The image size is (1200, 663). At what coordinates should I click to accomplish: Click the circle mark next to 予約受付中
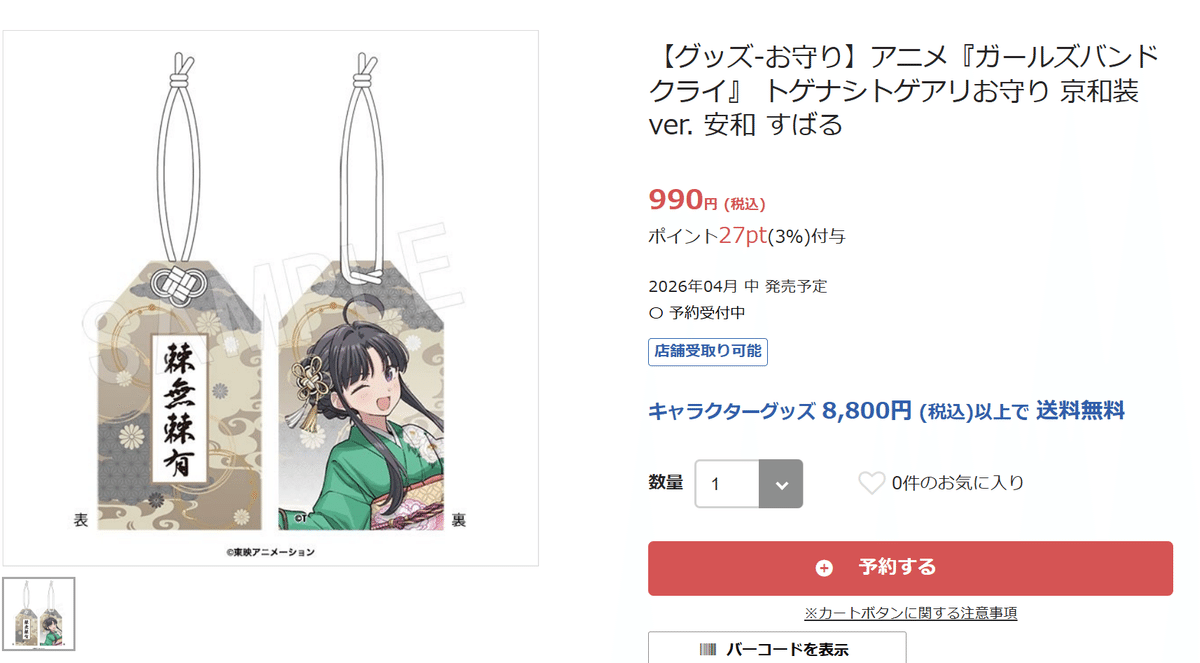[655, 311]
